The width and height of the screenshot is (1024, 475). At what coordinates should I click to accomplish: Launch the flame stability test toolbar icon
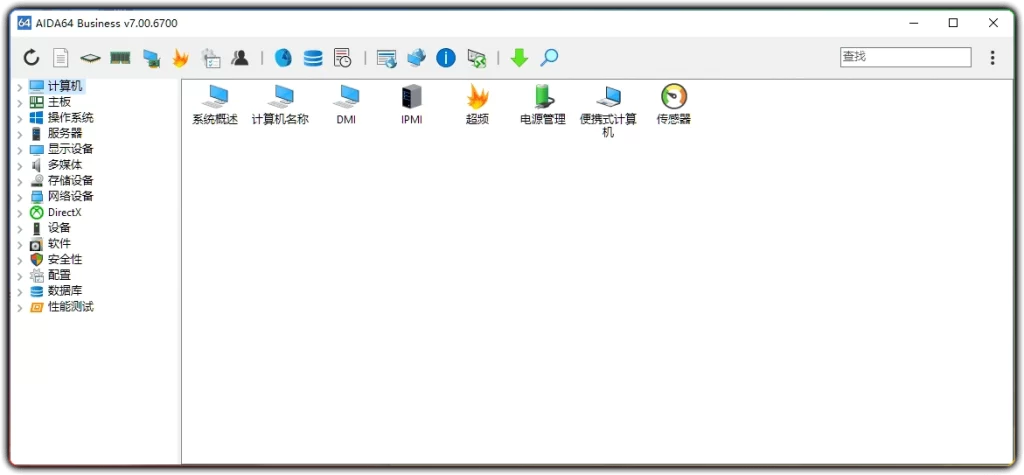tap(180, 58)
